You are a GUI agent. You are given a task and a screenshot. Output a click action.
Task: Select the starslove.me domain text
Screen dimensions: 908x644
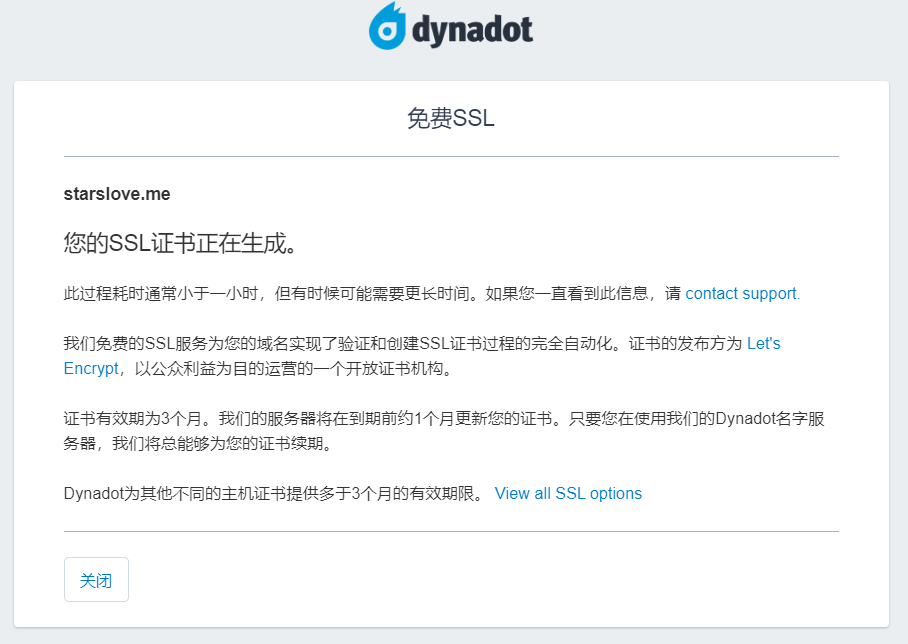117,194
